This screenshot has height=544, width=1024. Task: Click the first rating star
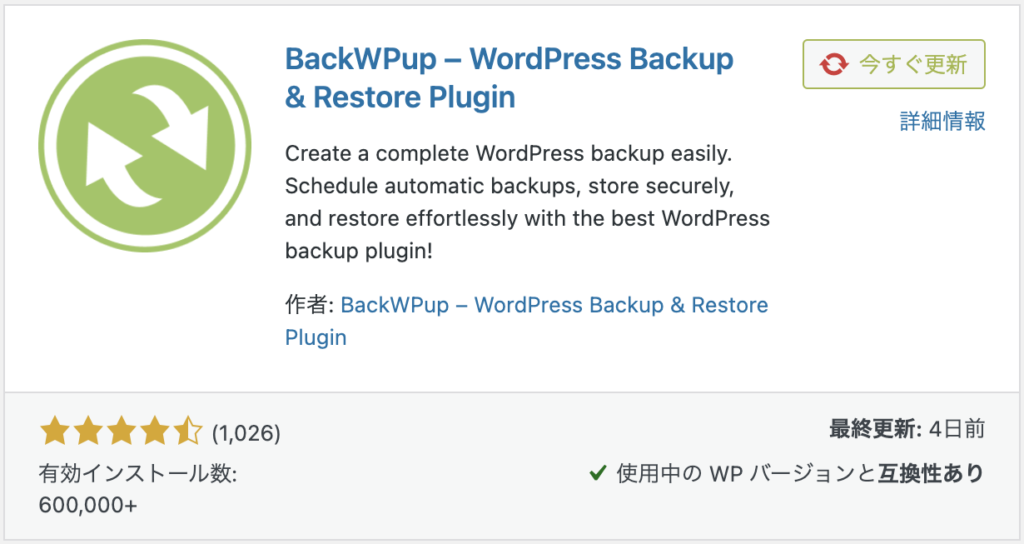(x=54, y=432)
